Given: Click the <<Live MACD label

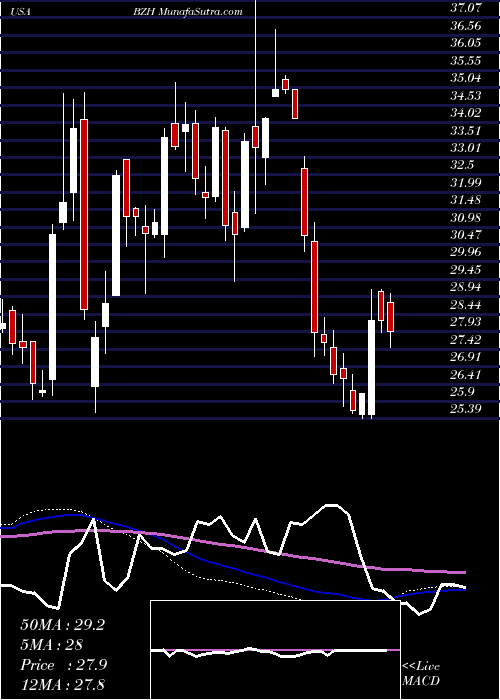Looking at the screenshot, I should coord(421,674).
